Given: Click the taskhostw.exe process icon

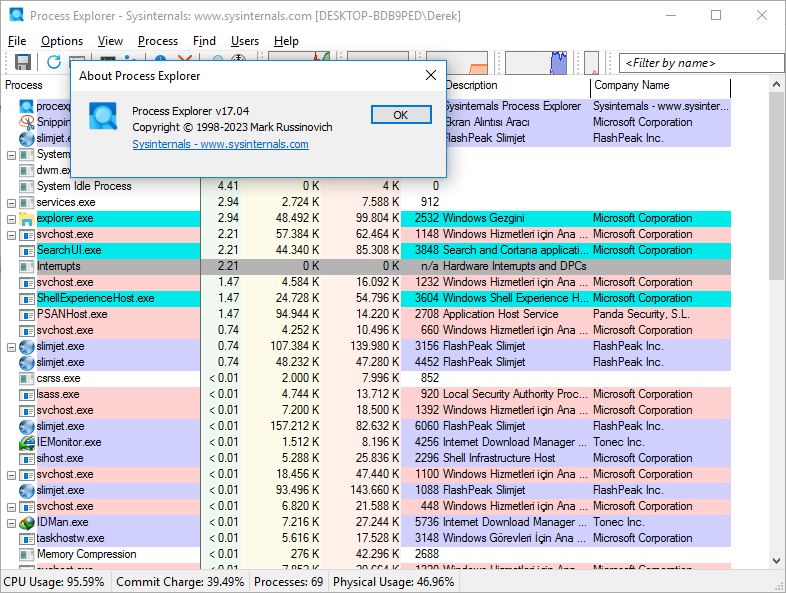Looking at the screenshot, I should [27, 539].
